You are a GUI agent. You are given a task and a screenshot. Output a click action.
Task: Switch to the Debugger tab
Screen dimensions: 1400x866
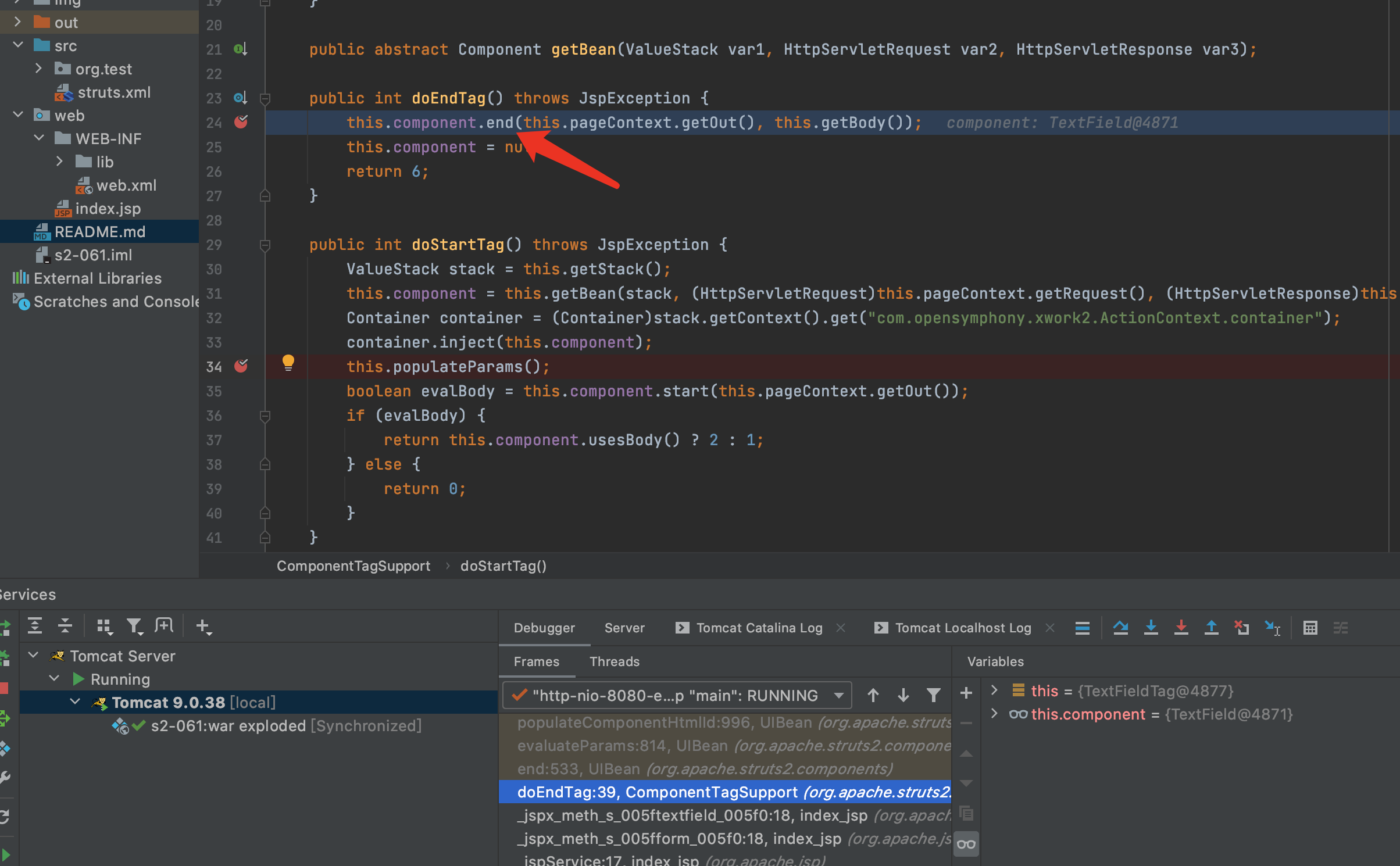[x=544, y=628]
